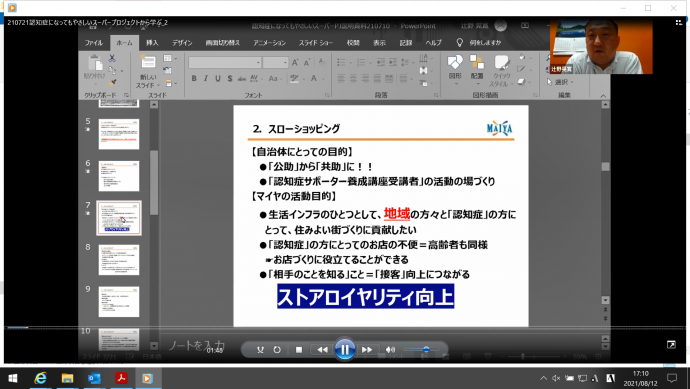The height and width of the screenshot is (389, 690).
Task: Switch to the Design (デザイン) tab
Action: click(x=182, y=43)
